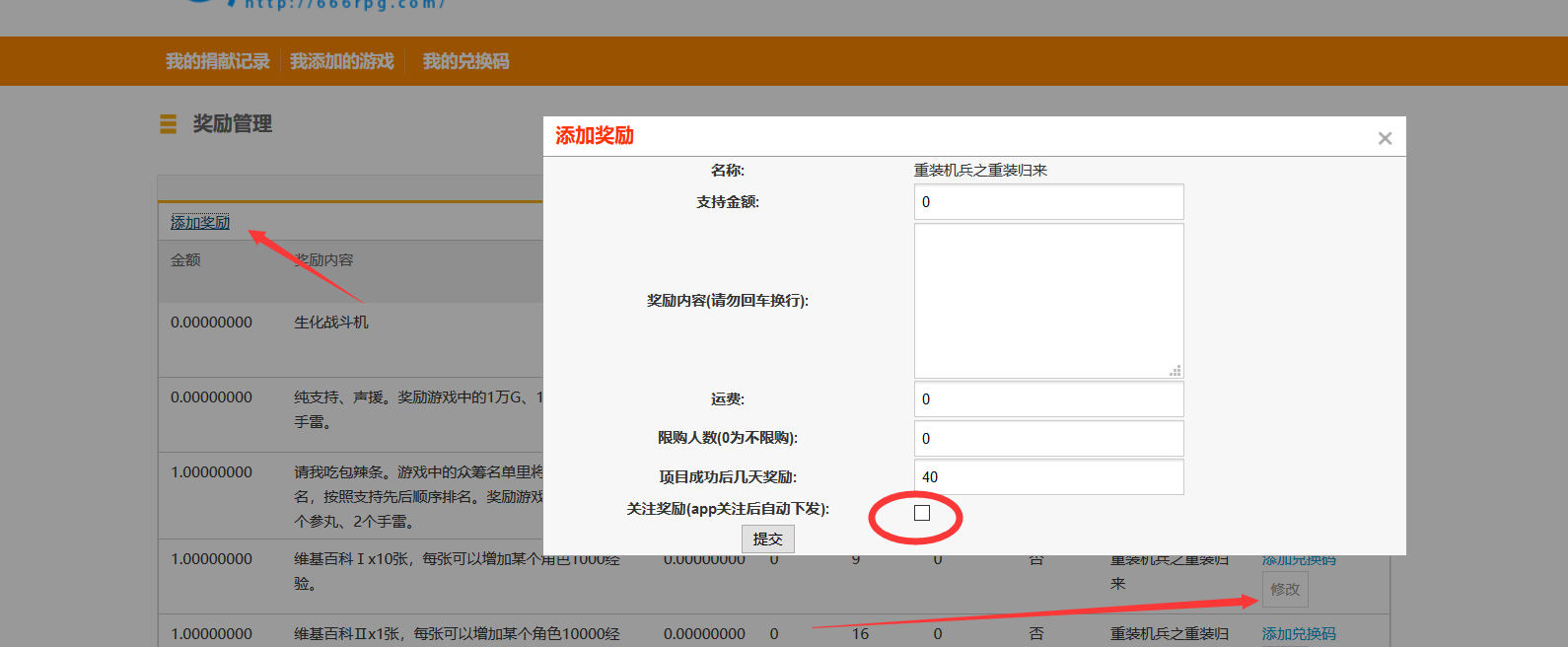This screenshot has width=1568, height=647.
Task: Click the 添加奖励 dialog title
Action: tap(595, 136)
